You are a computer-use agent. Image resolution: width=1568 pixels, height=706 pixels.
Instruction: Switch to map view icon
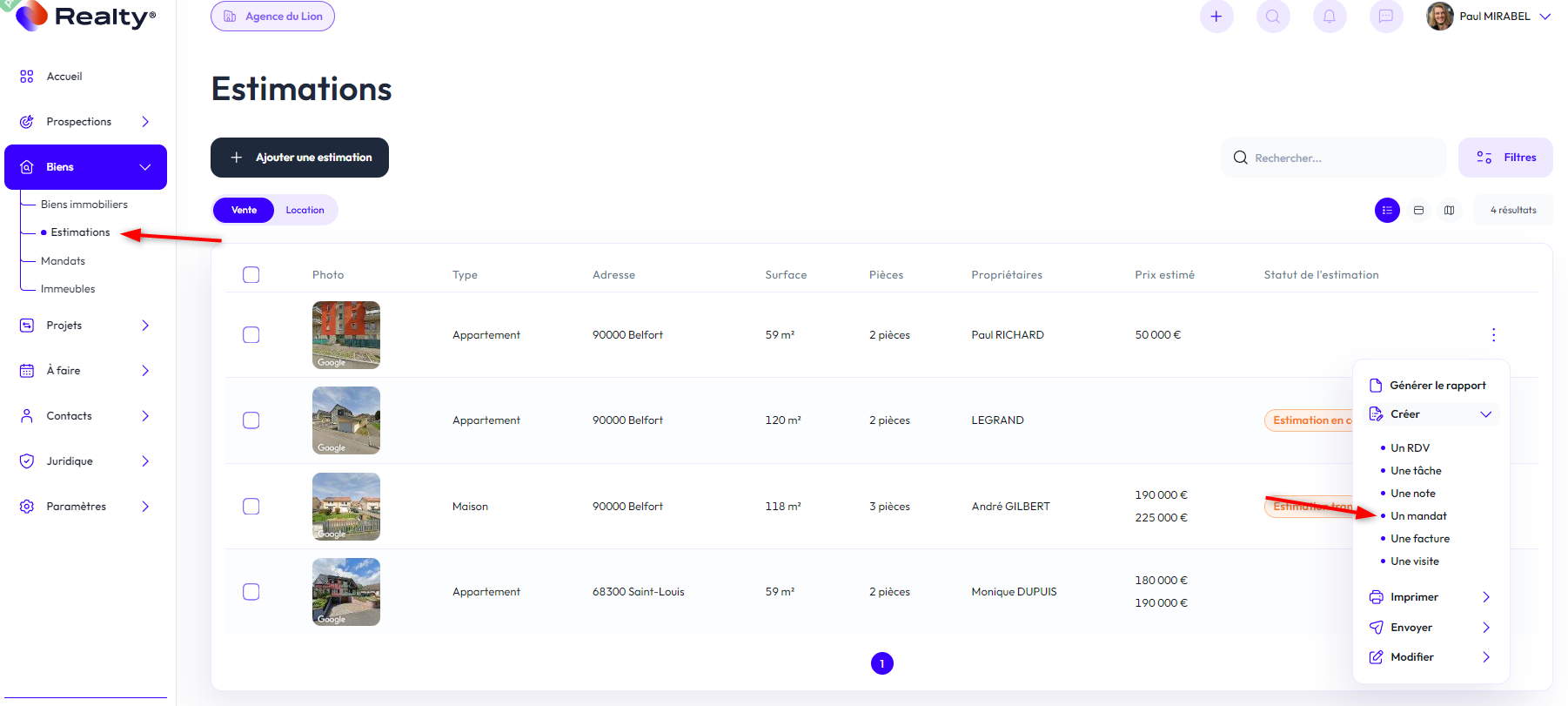click(1449, 211)
